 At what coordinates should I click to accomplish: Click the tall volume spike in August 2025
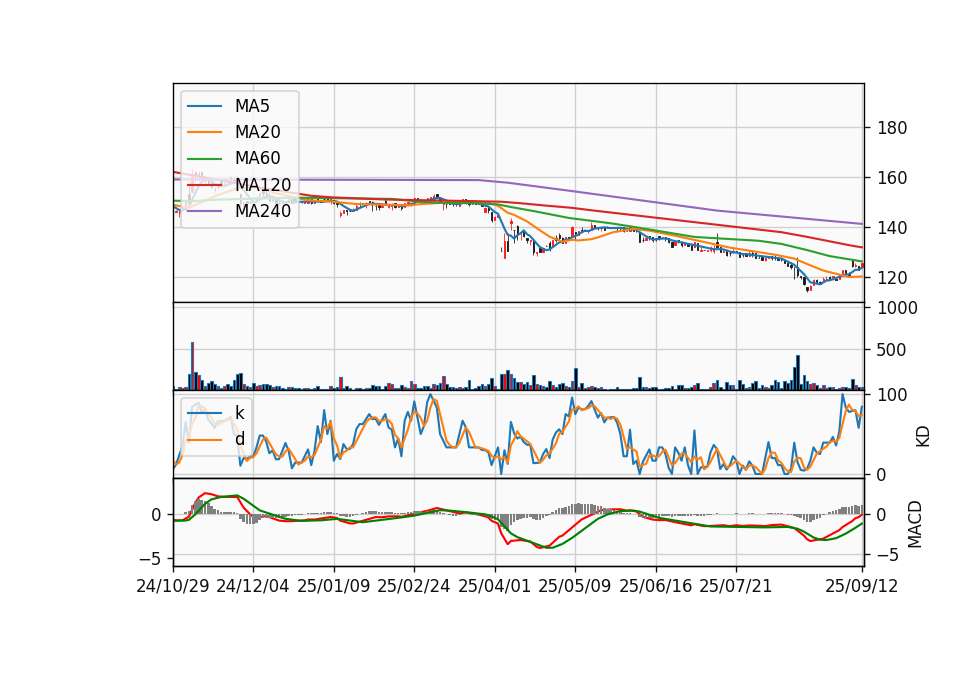tap(798, 372)
